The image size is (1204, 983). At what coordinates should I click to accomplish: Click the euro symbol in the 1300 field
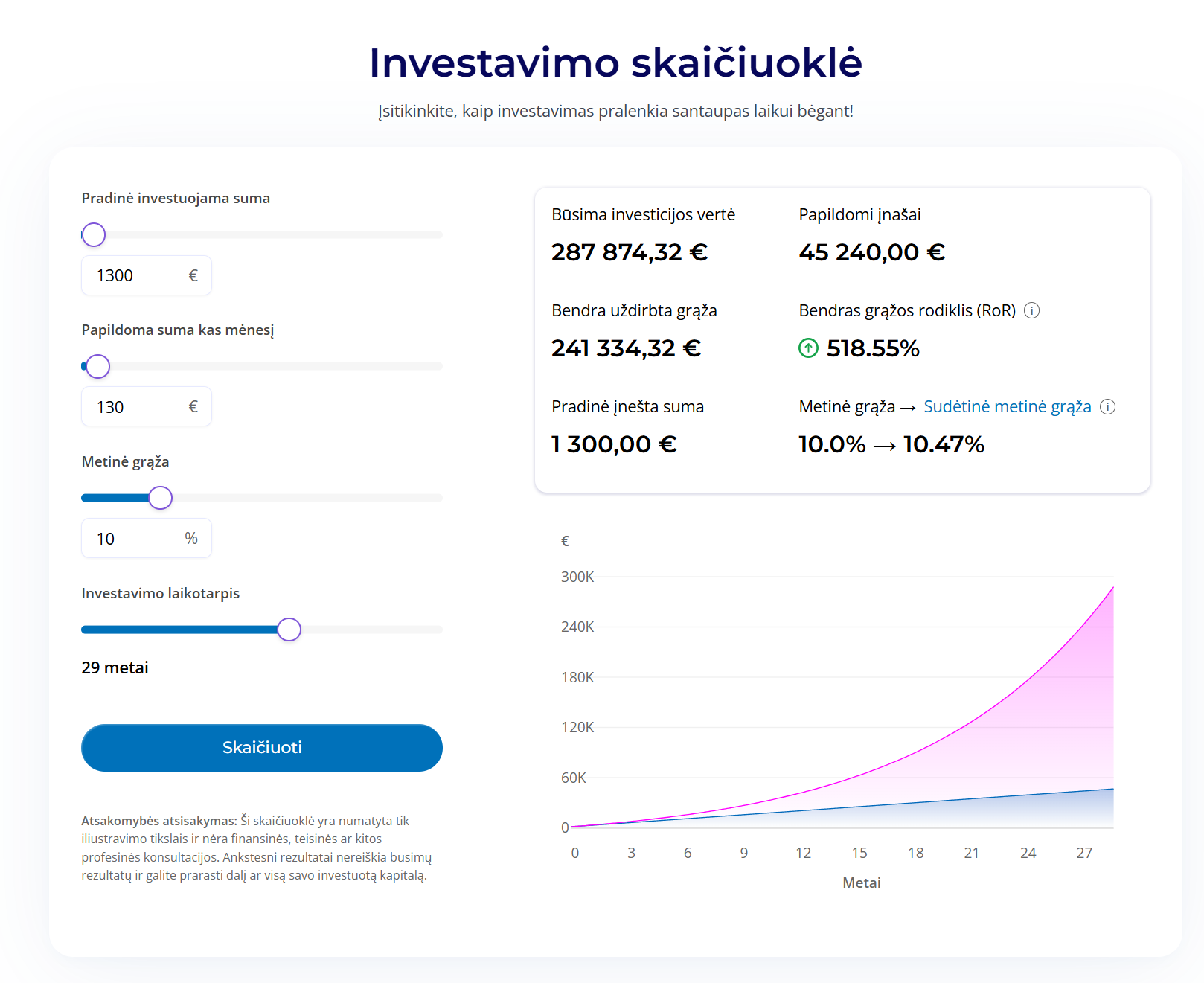click(x=193, y=275)
